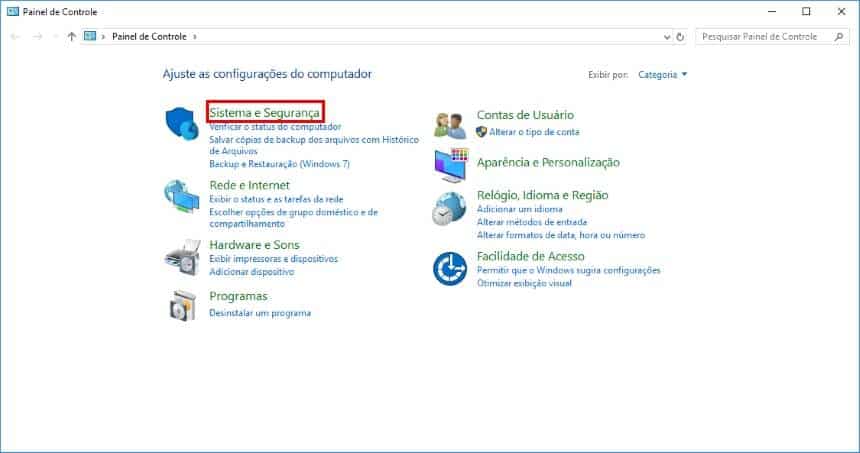Image resolution: width=860 pixels, height=453 pixels.
Task: Open the Rede e Internet heading link
Action: (x=250, y=185)
